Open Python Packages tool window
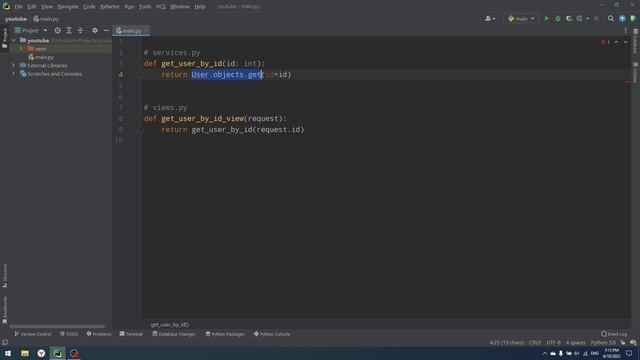Image resolution: width=640 pixels, height=360 pixels. [x=225, y=334]
